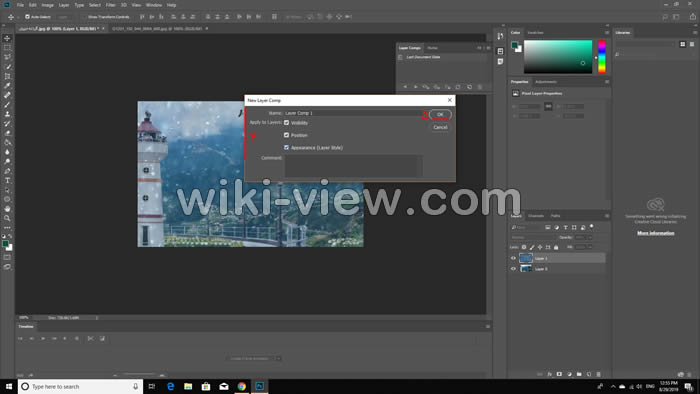This screenshot has width=700, height=394.
Task: Select the Brush tool
Action: coord(7,104)
